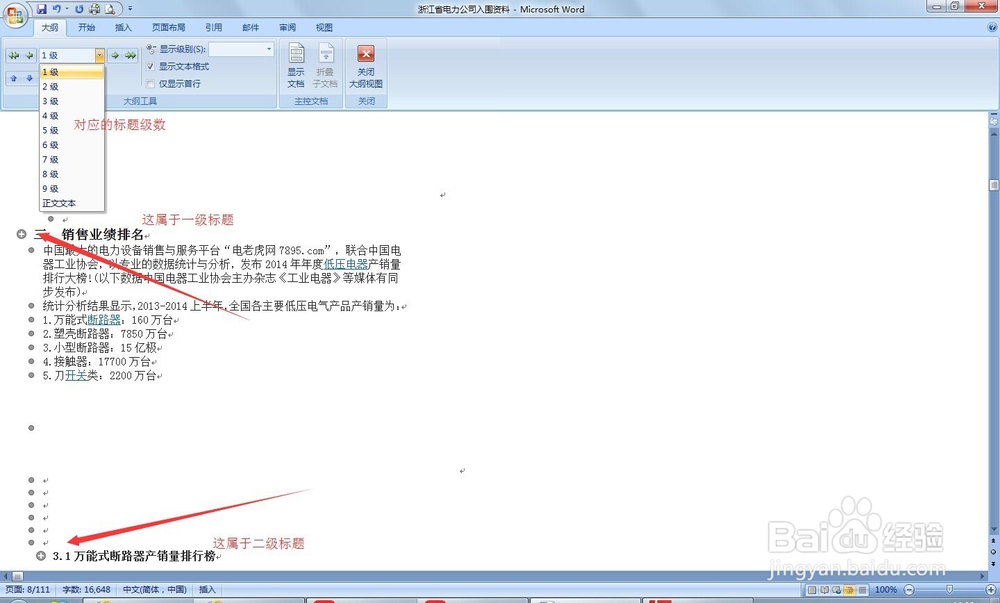
Task: Open the 视图 ribbon tab
Action: tap(324, 27)
